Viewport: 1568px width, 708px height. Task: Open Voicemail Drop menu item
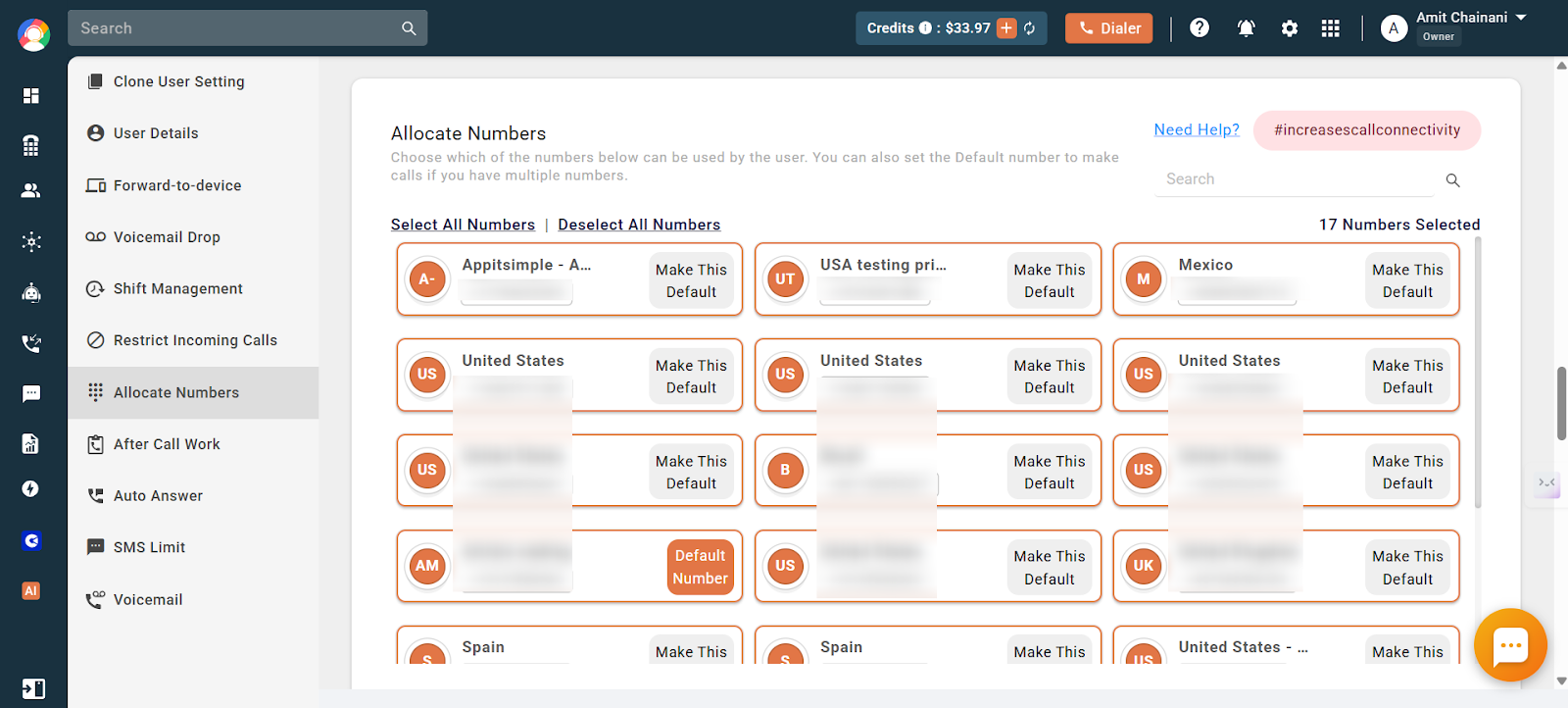tap(193, 237)
